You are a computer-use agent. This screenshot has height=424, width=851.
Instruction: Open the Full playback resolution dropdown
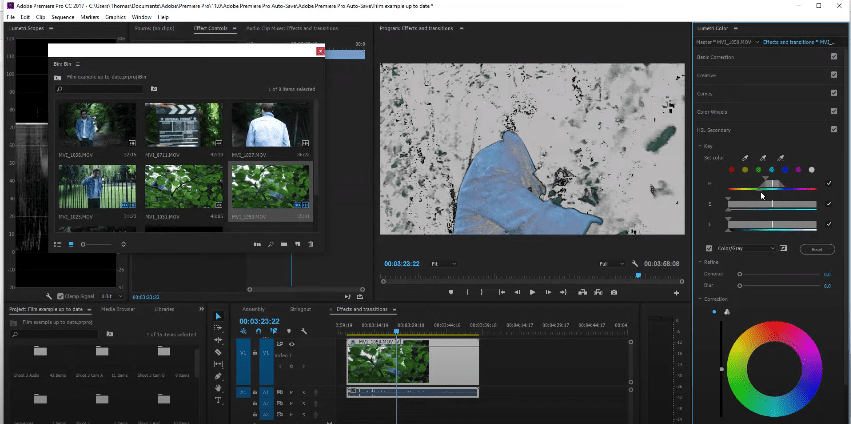(612, 264)
